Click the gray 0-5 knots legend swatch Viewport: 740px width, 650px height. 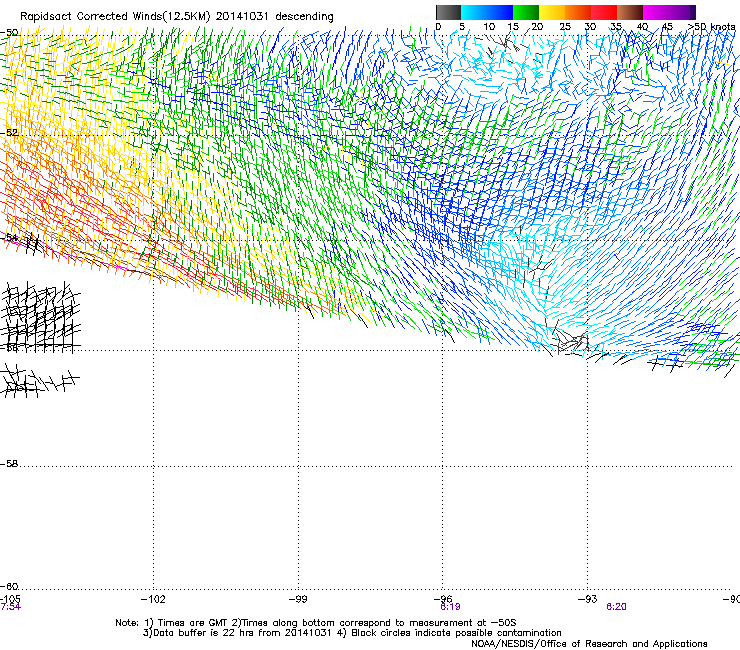(x=448, y=12)
